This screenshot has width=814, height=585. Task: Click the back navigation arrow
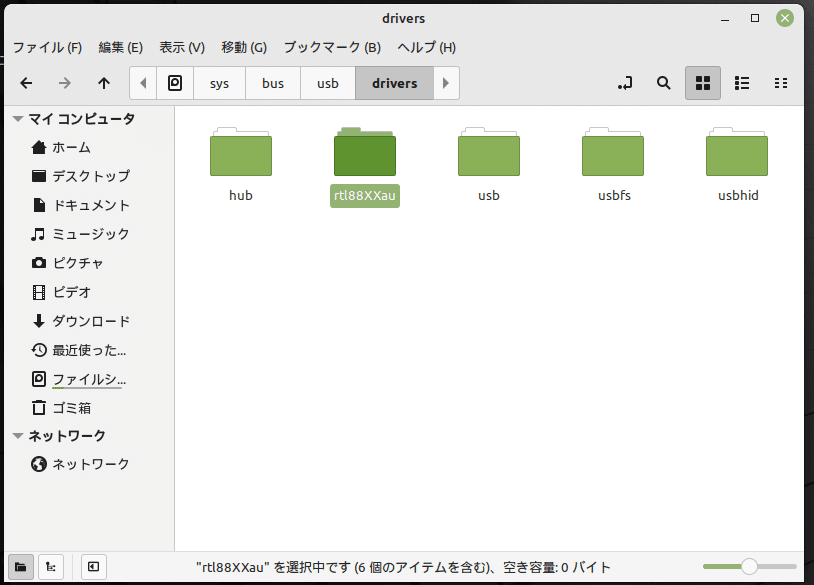(26, 83)
